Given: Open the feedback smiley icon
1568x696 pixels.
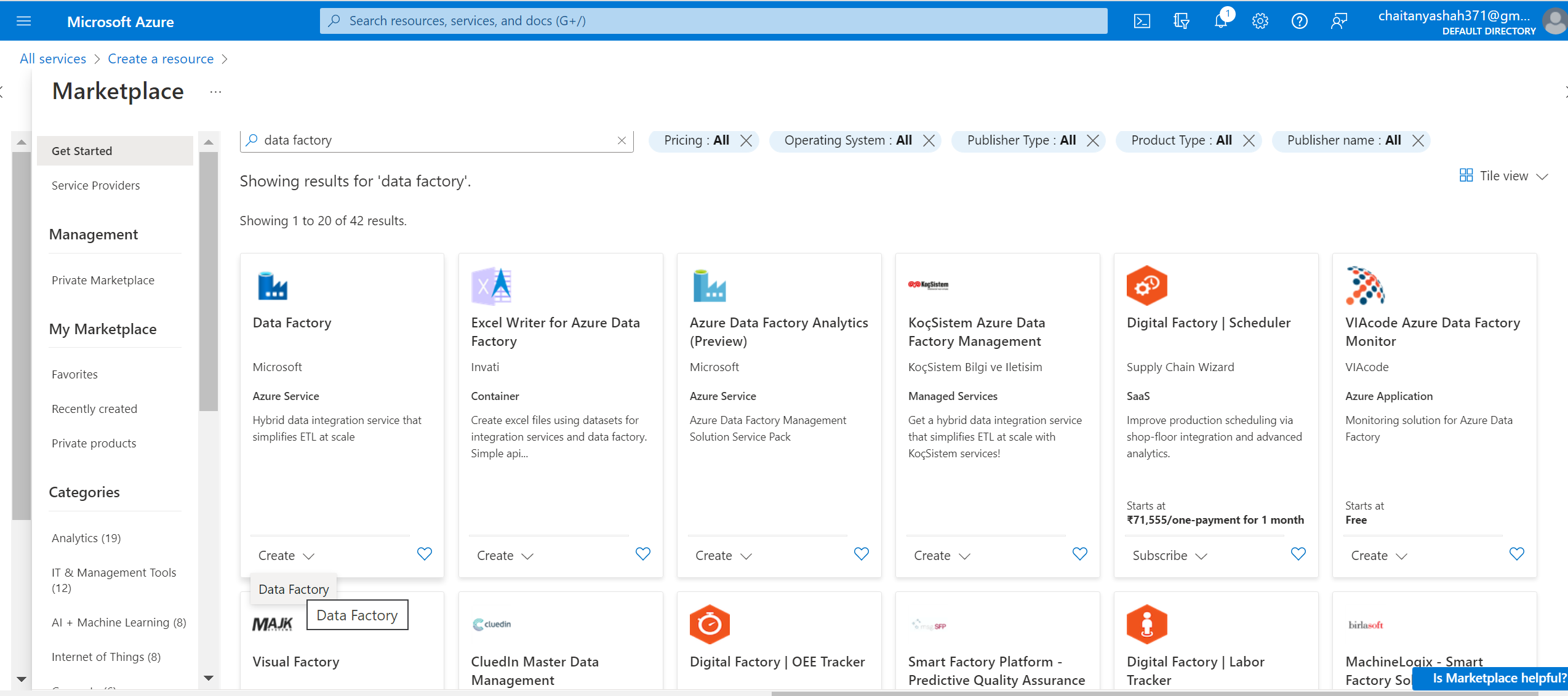Looking at the screenshot, I should tap(1339, 20).
